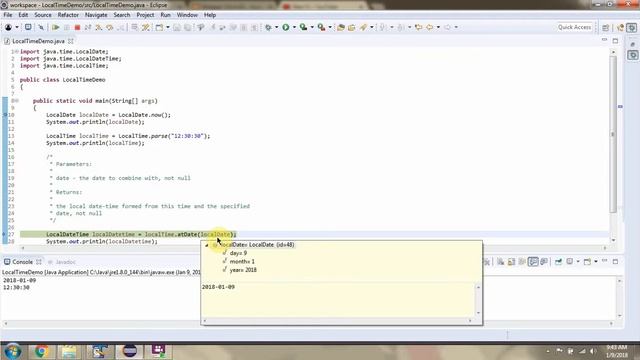Open the Coverage button dropdown arrow
Image resolution: width=640 pixels, height=360 pixels.
tap(312, 27)
